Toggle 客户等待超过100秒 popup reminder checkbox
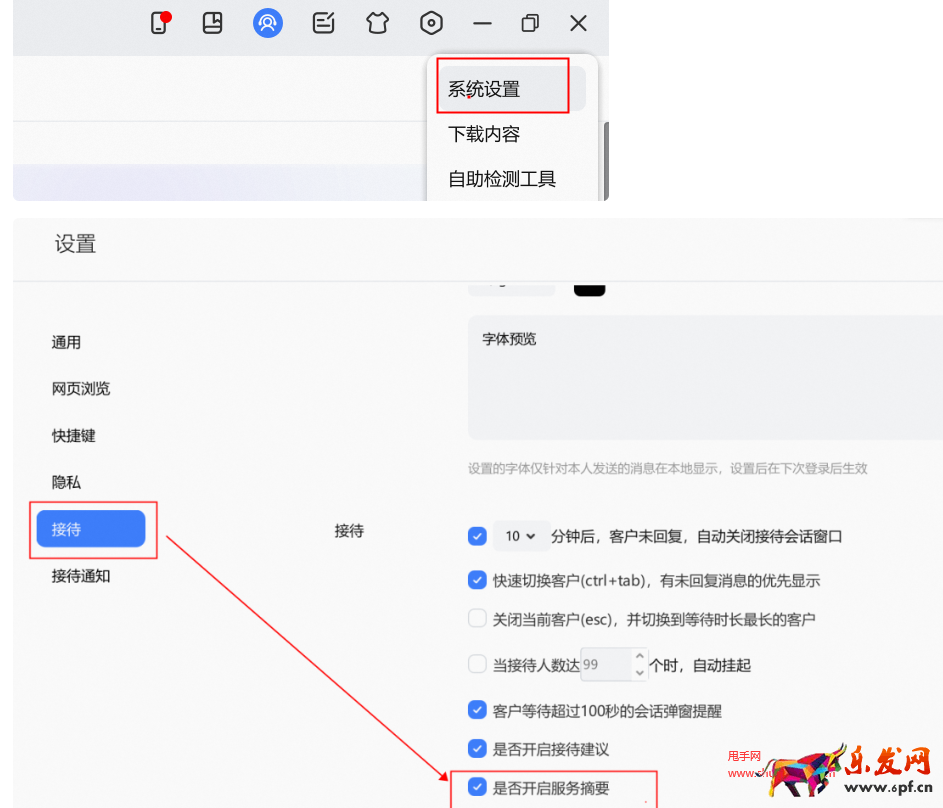 478,710
